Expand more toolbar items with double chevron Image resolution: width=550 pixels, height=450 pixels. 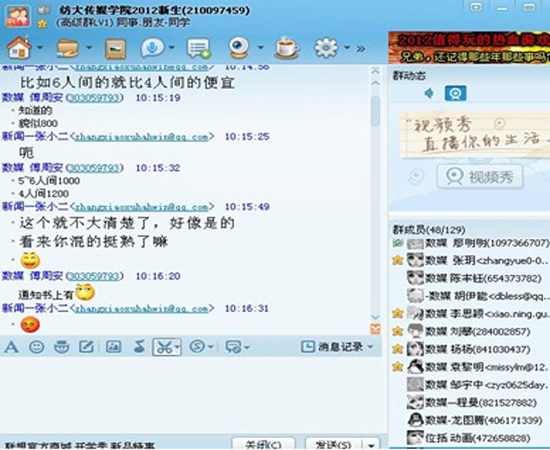(361, 48)
